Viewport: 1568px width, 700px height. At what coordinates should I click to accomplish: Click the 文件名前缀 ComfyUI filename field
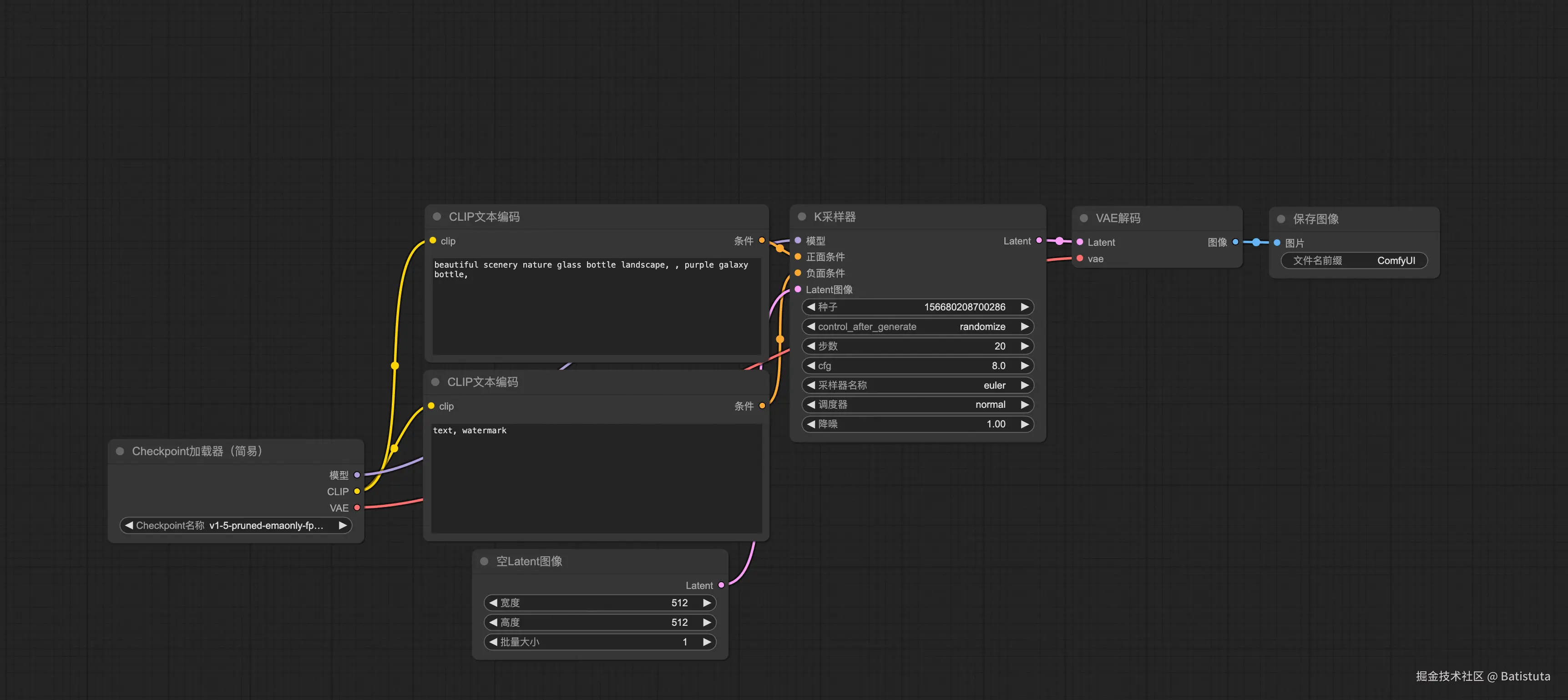1354,260
